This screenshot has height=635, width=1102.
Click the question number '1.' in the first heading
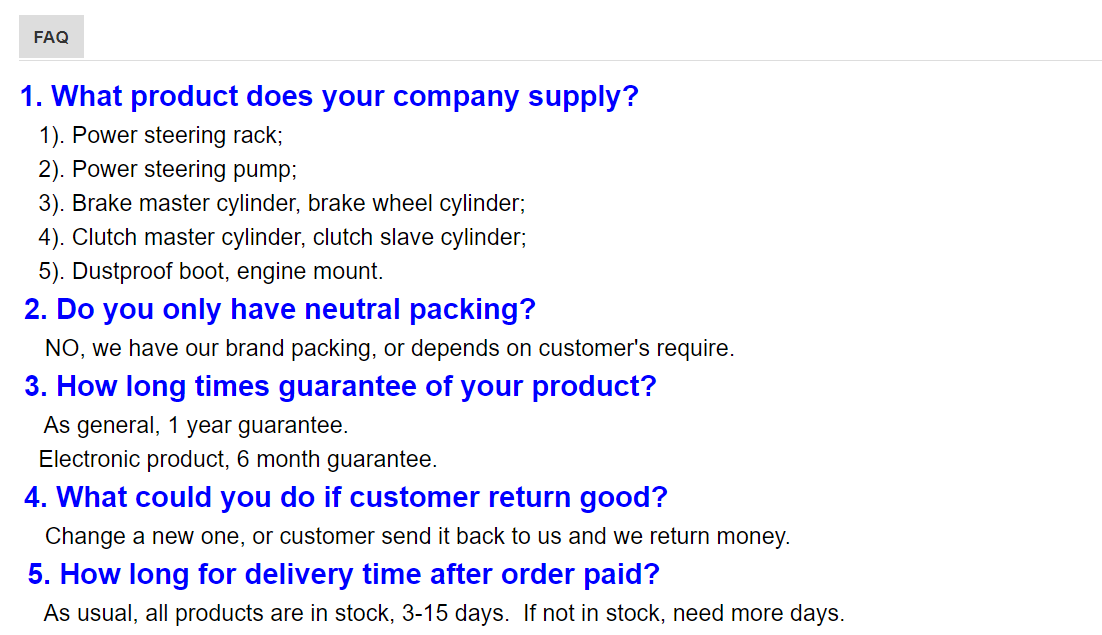pos(32,96)
